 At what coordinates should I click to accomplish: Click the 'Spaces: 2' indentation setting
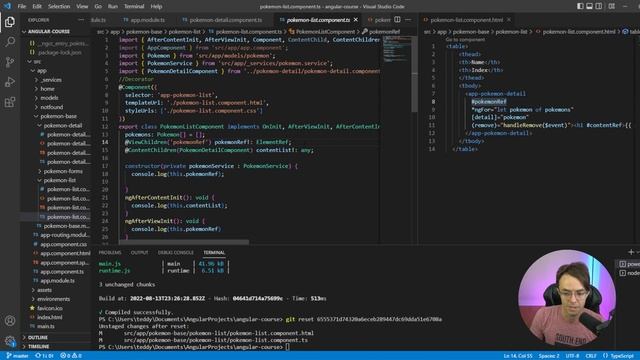click(x=549, y=356)
